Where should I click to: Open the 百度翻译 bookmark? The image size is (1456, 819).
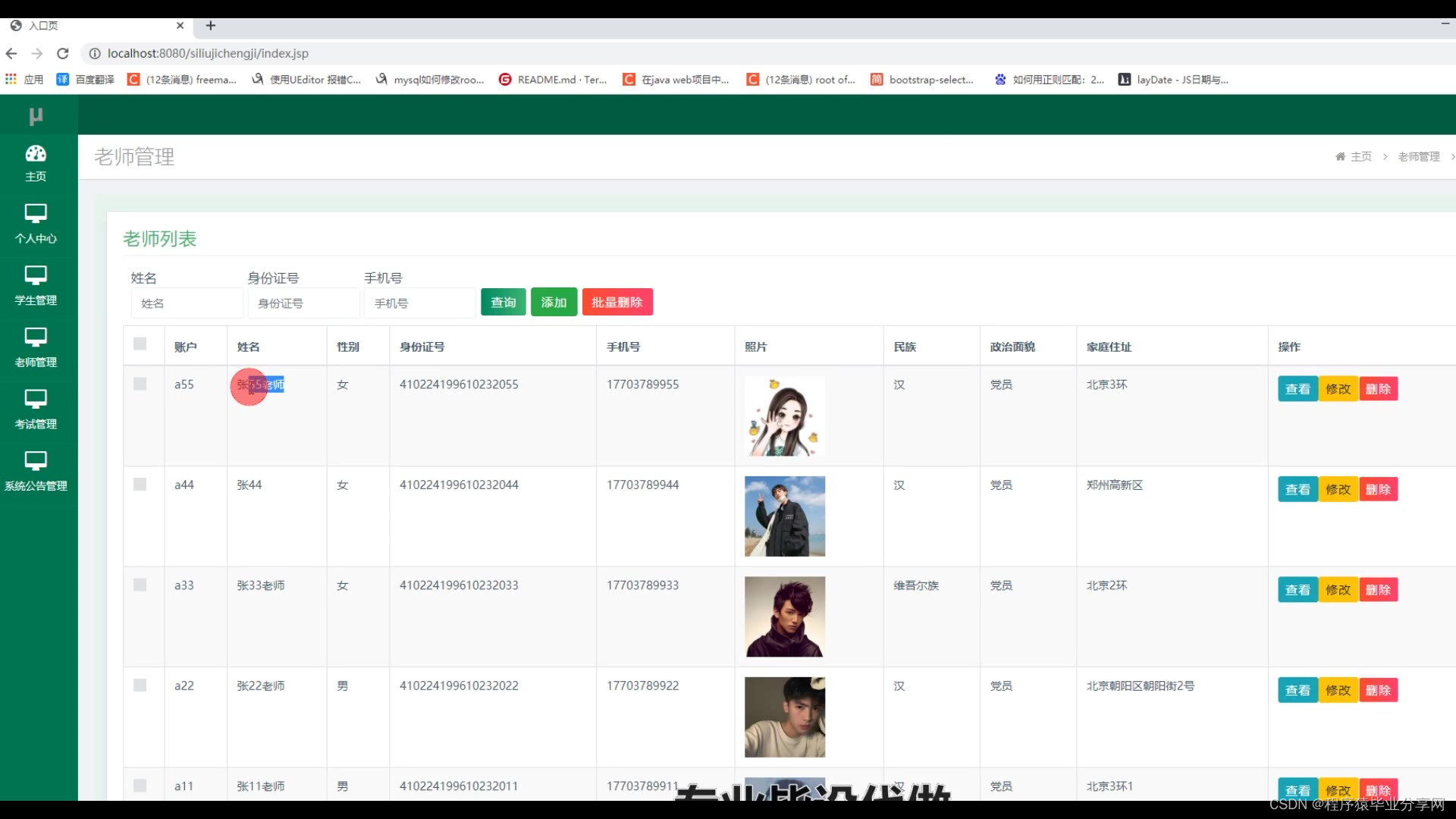(x=85, y=79)
